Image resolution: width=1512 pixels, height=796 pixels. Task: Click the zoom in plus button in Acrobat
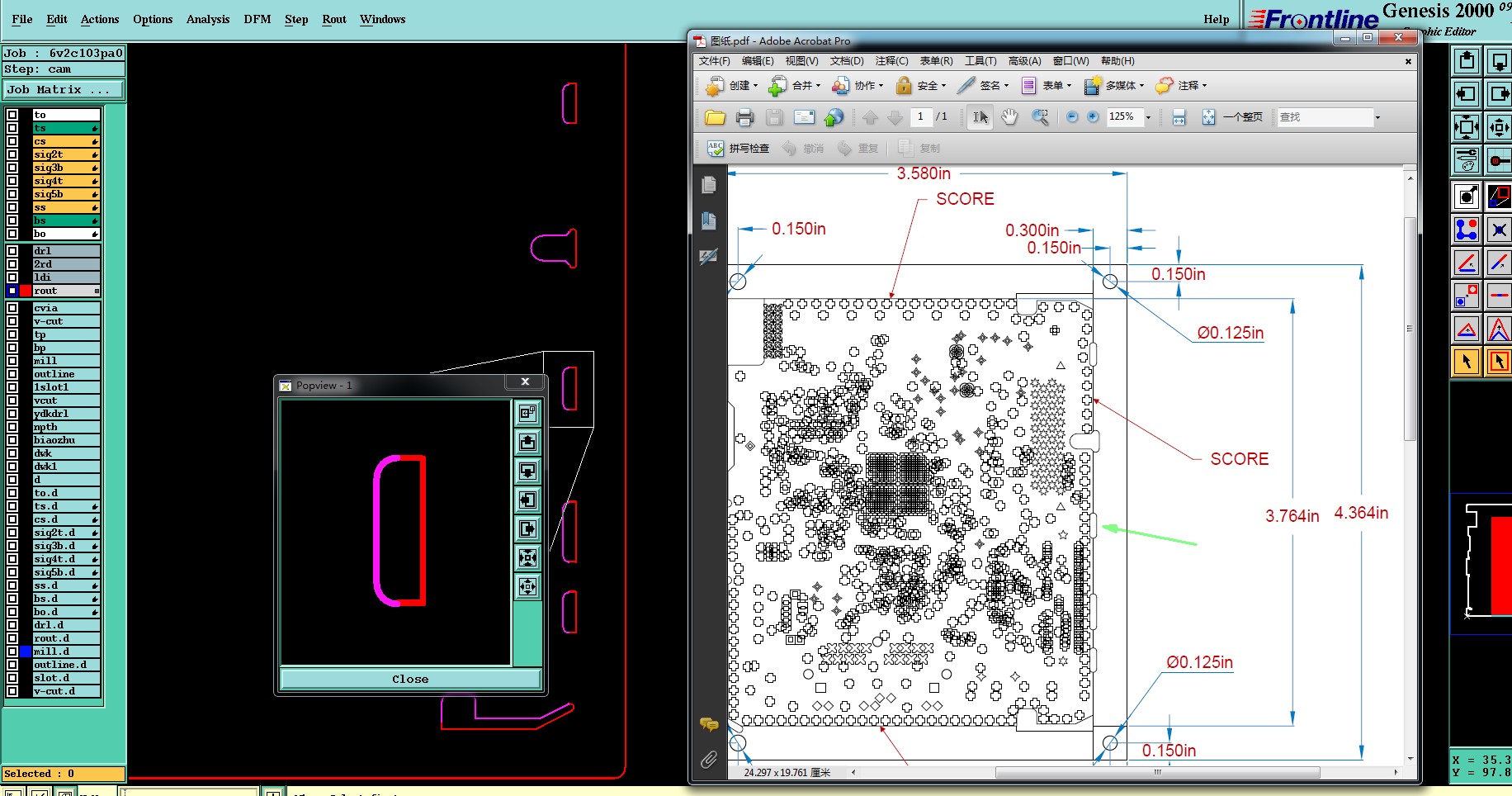[1093, 117]
